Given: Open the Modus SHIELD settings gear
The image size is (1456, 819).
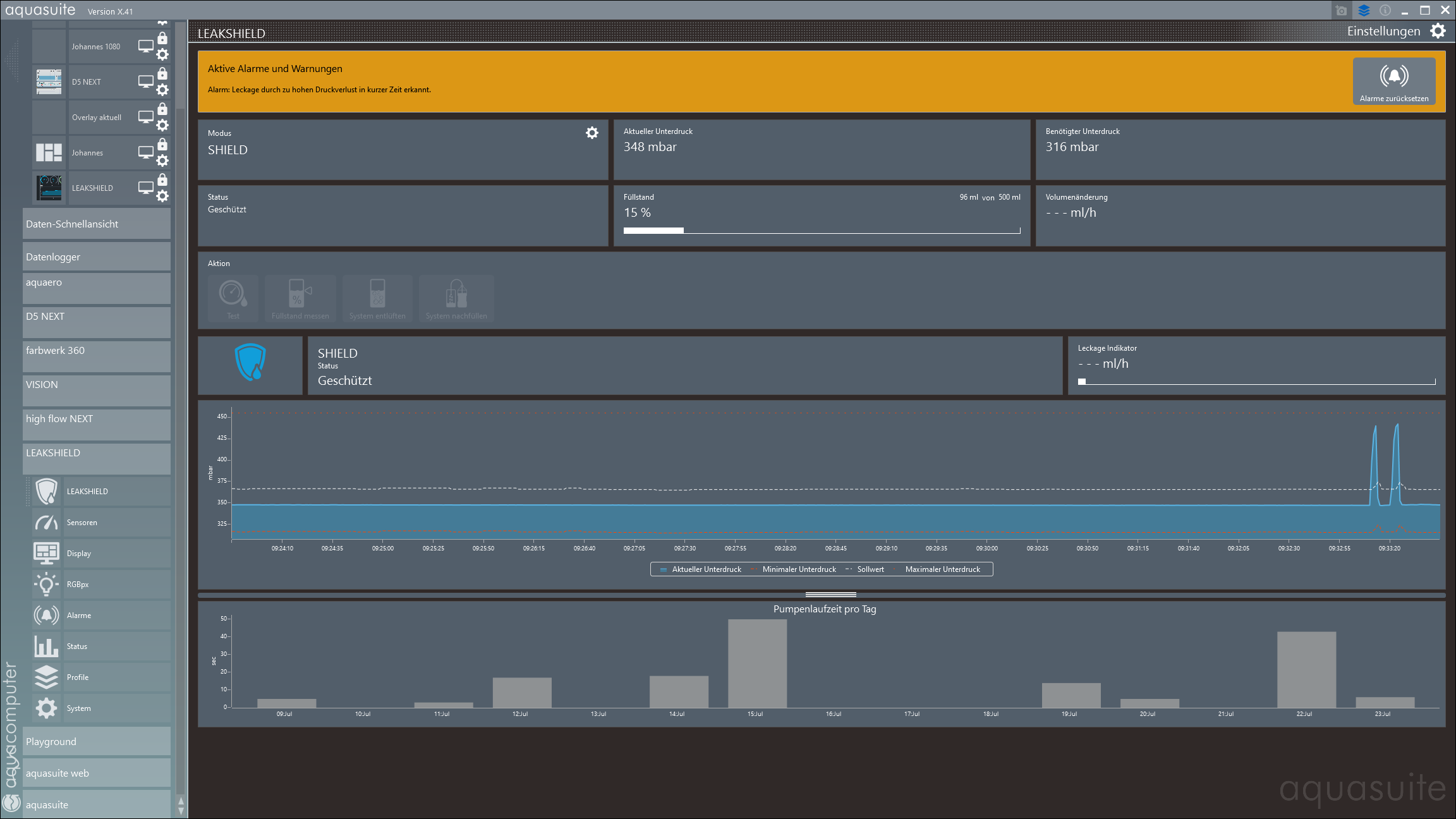Looking at the screenshot, I should 592,133.
